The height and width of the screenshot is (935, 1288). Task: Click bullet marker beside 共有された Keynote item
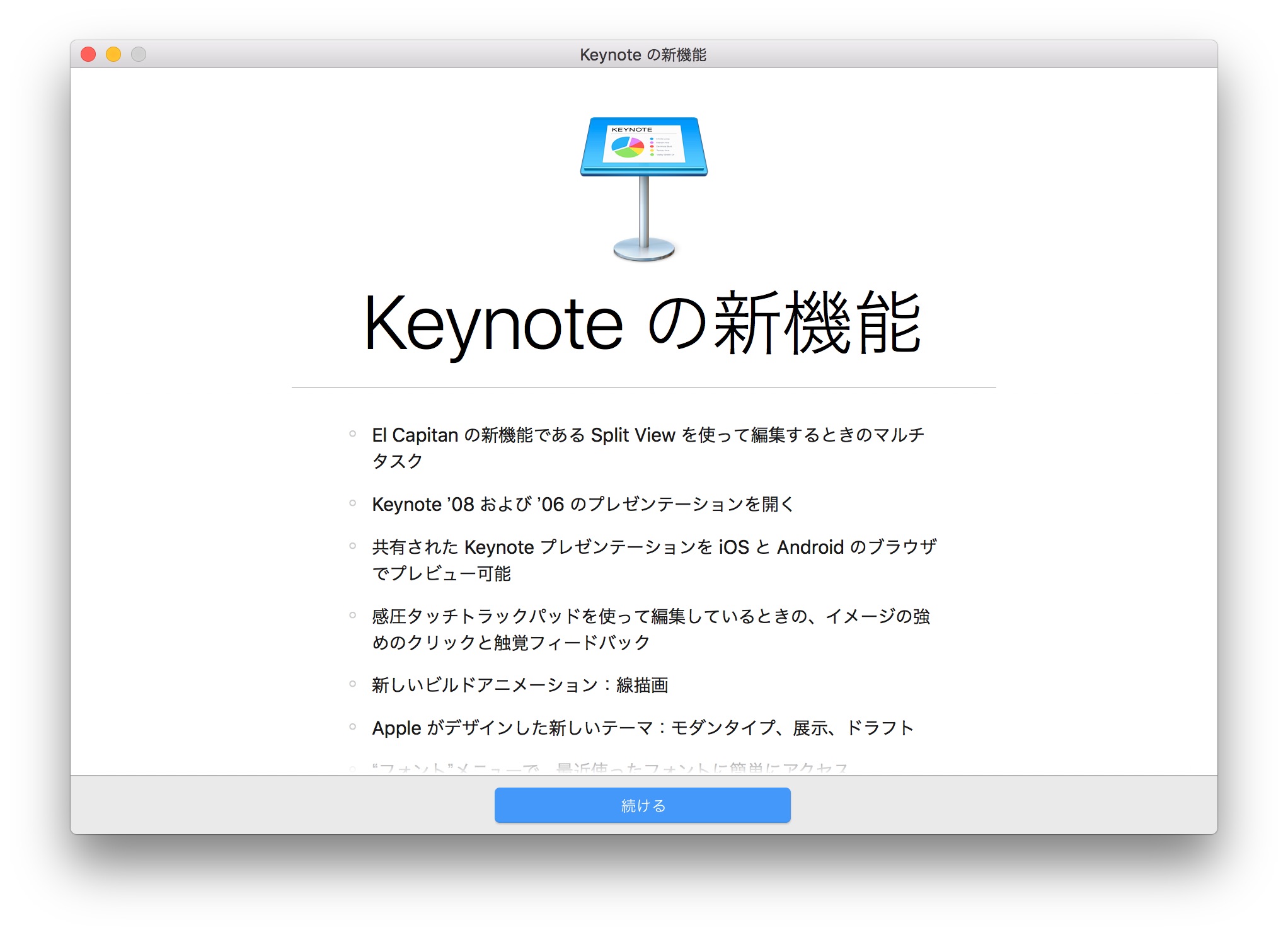click(353, 546)
